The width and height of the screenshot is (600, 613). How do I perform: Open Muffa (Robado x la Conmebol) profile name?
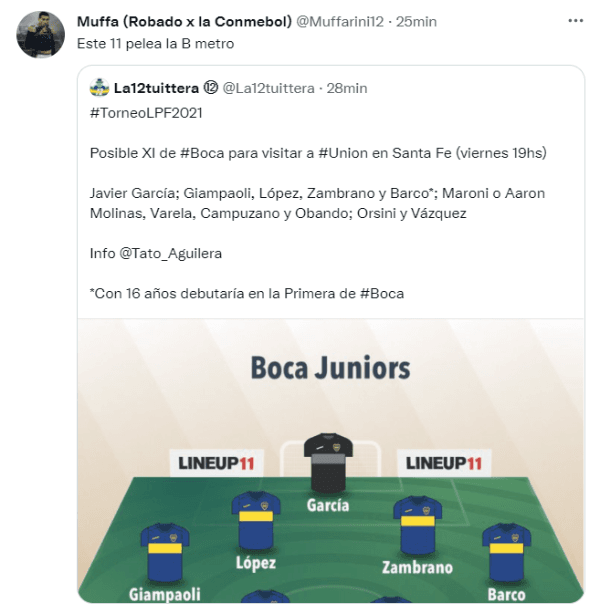click(x=184, y=22)
